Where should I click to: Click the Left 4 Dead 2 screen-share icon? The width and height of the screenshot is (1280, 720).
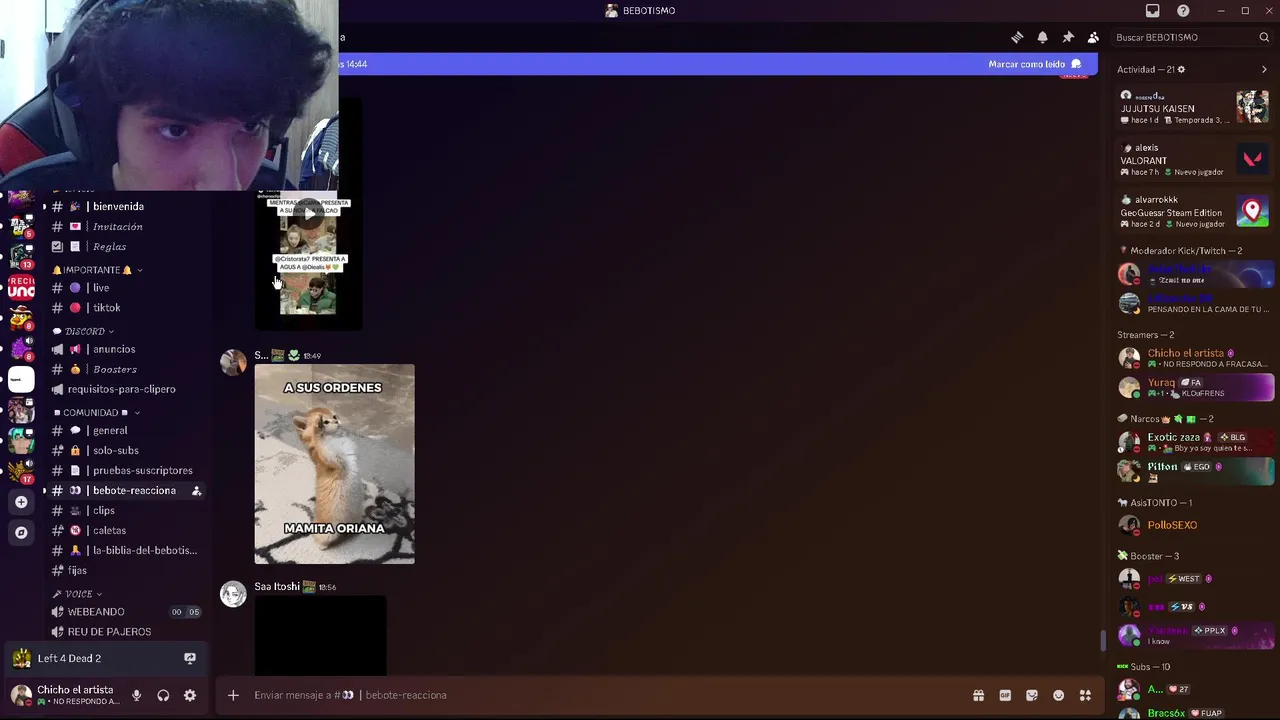click(x=190, y=658)
